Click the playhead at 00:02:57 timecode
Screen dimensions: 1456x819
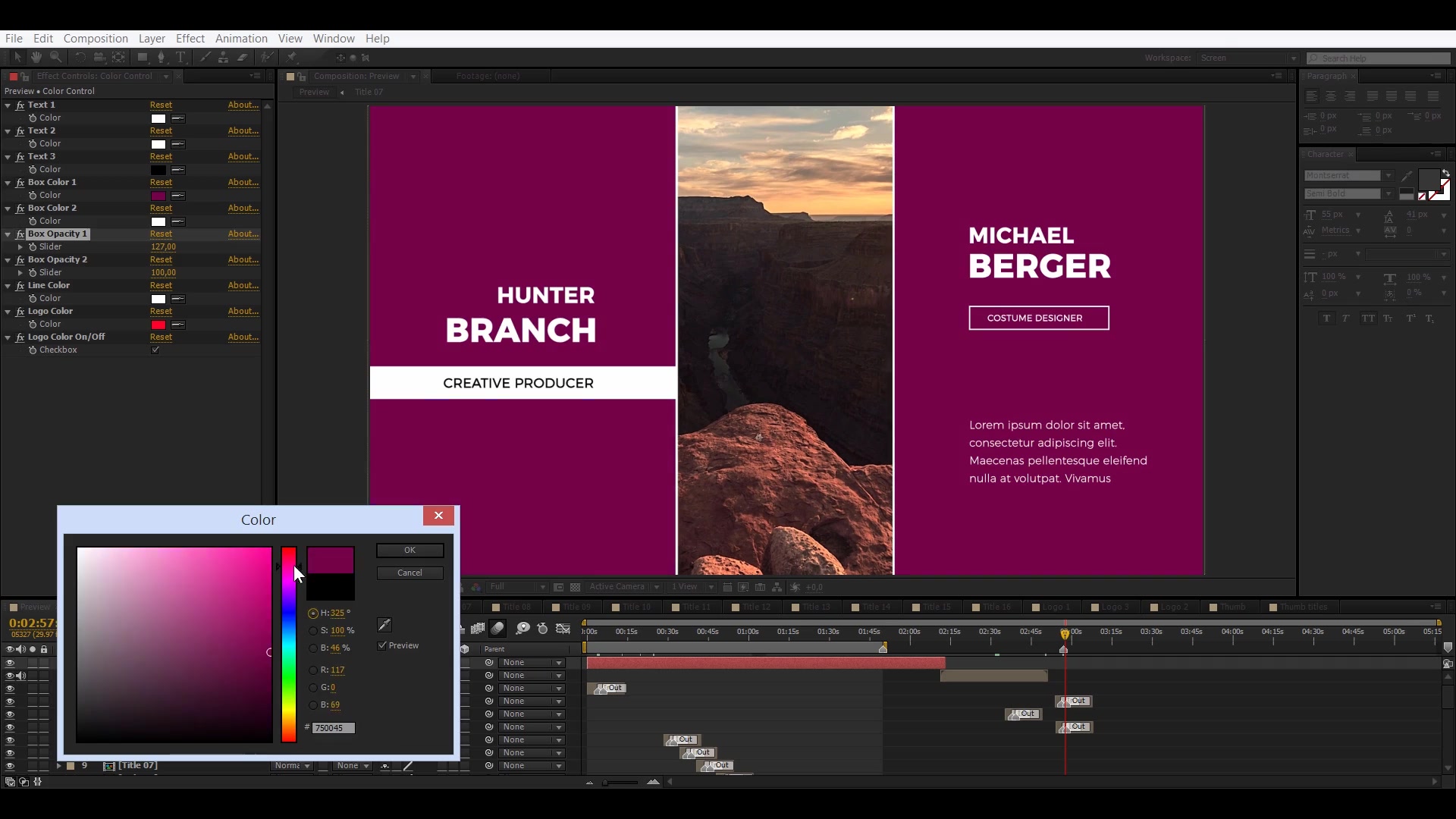pyautogui.click(x=1064, y=632)
